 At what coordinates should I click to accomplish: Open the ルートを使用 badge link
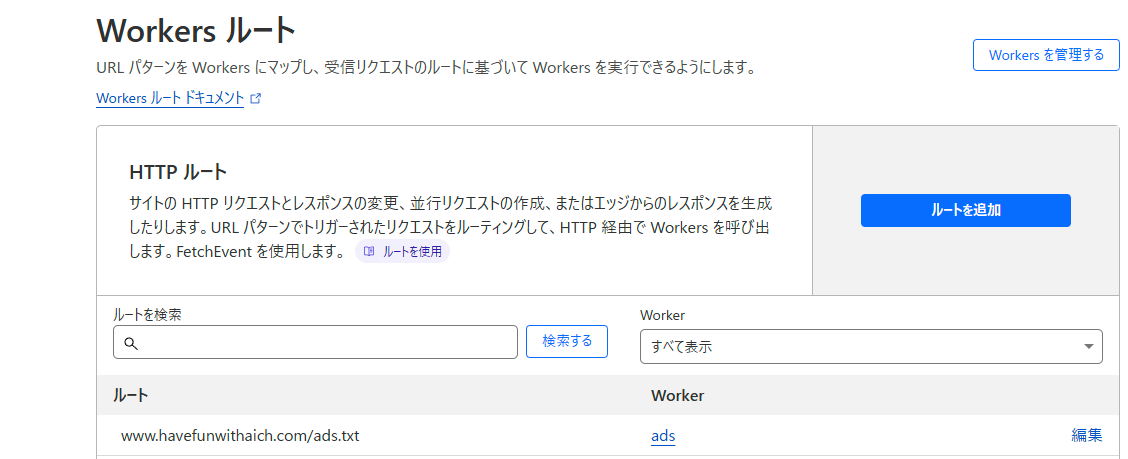click(402, 252)
